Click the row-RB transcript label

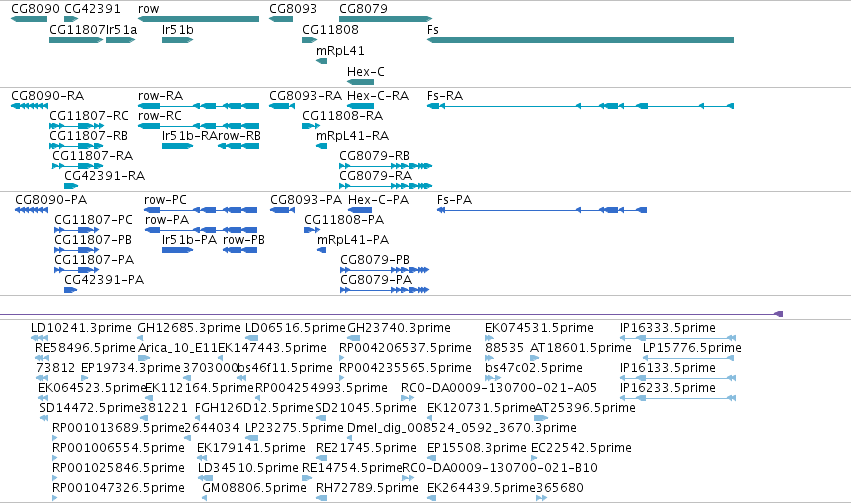(239, 136)
